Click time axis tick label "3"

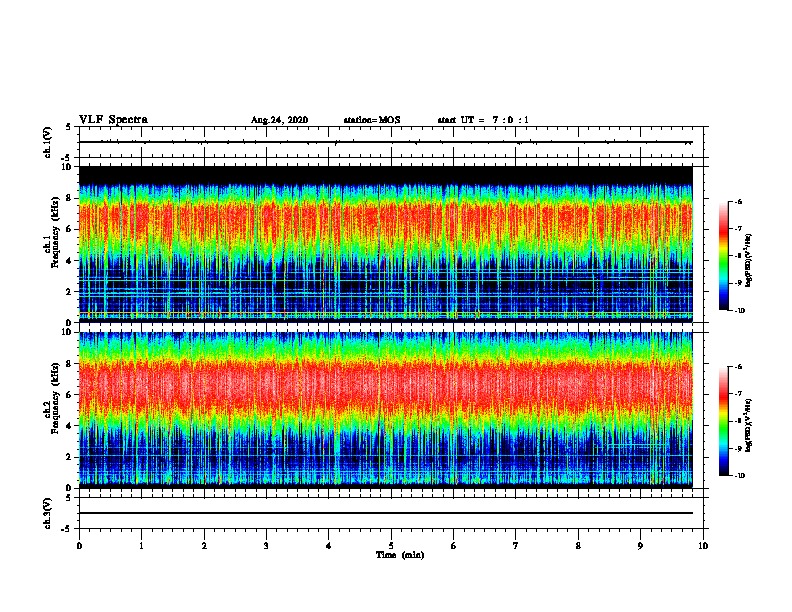266,546
